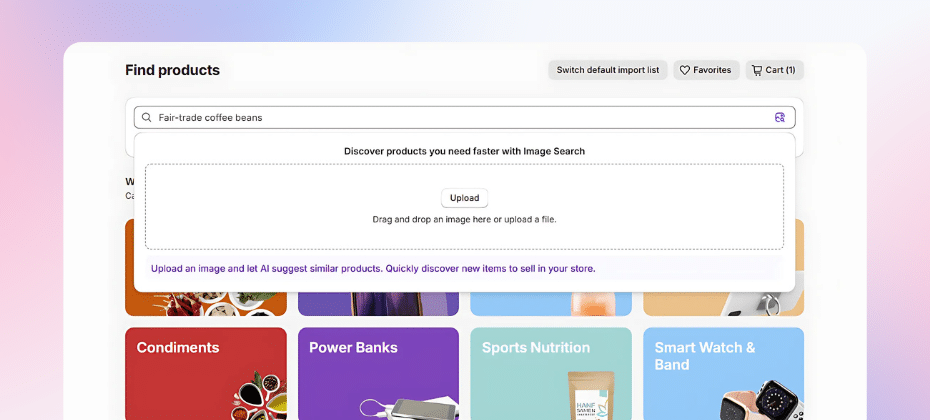This screenshot has height=420, width=930.
Task: Click Discover products you need faster text
Action: pos(464,151)
